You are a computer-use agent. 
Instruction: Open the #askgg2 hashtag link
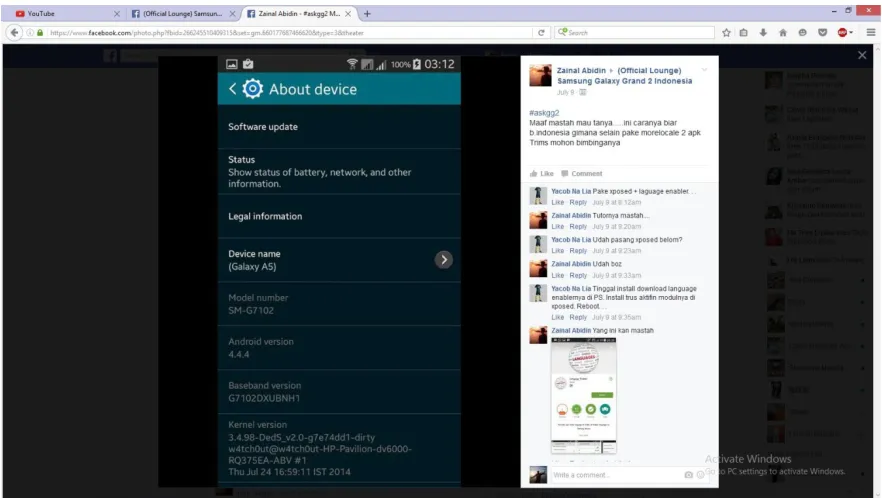click(544, 113)
